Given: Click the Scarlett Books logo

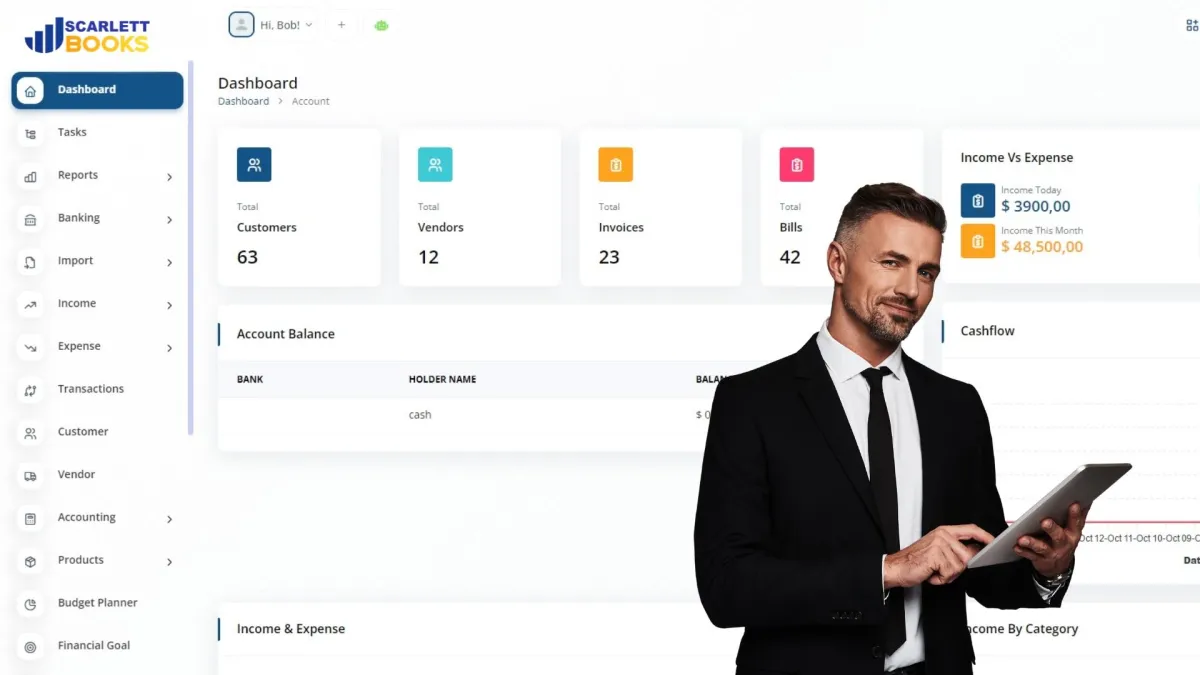Looking at the screenshot, I should pyautogui.click(x=87, y=35).
